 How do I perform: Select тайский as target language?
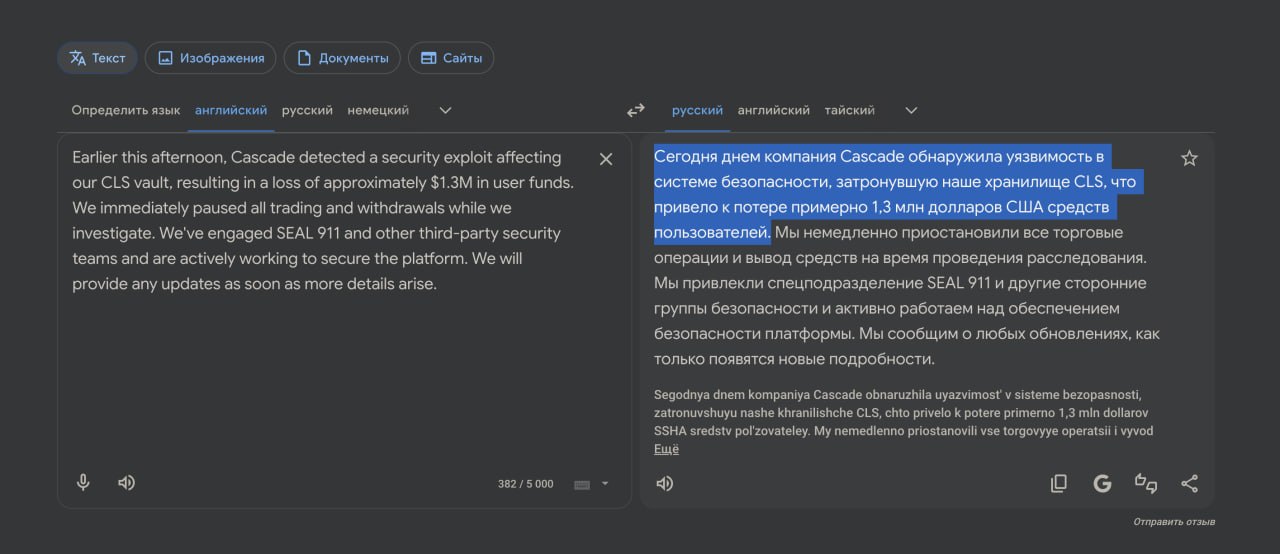pos(850,110)
